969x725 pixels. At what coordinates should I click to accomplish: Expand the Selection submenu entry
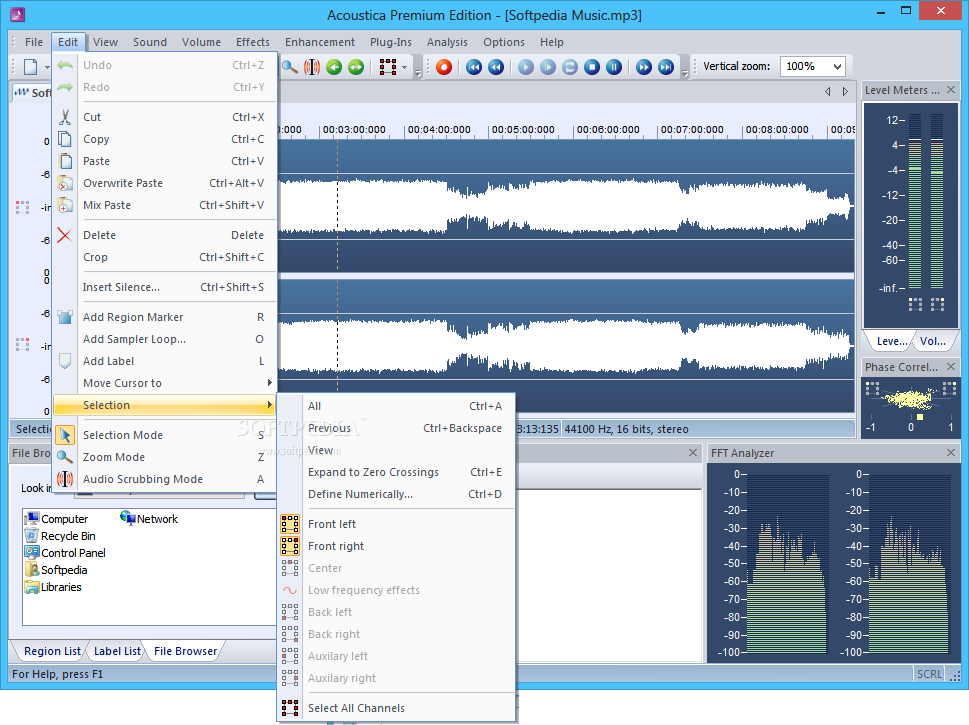pyautogui.click(x=165, y=405)
